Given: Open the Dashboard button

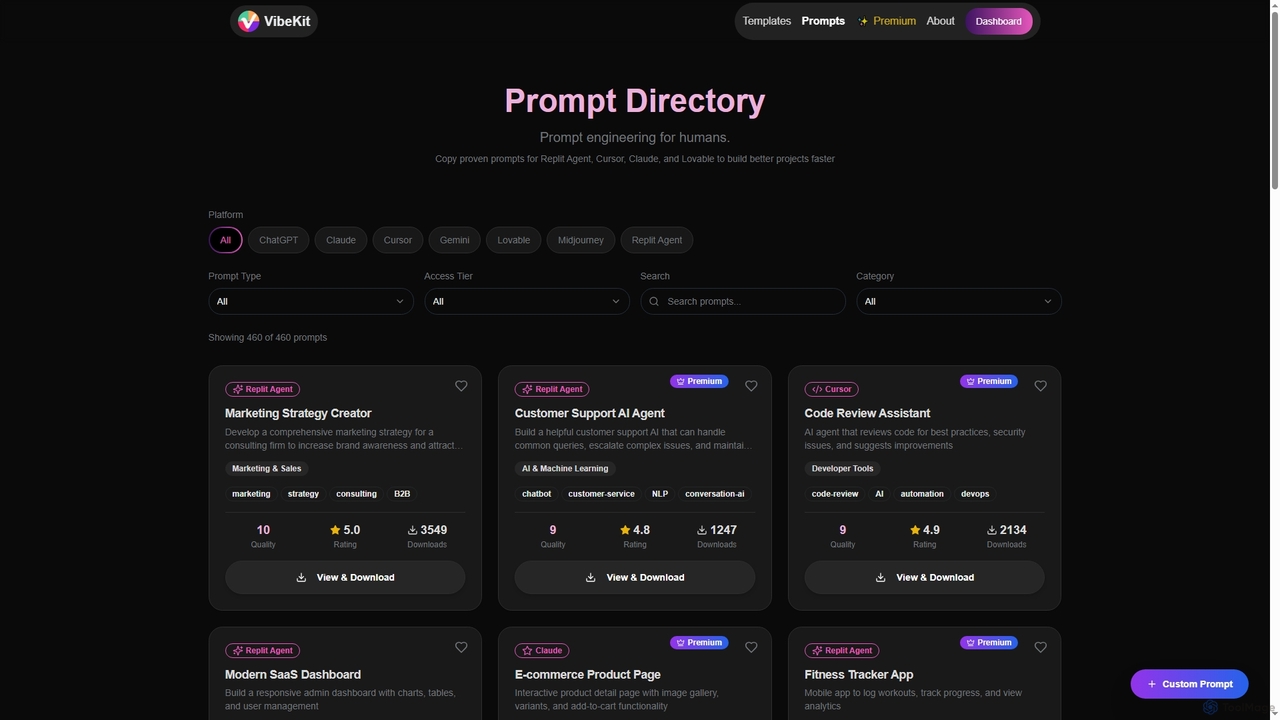Looking at the screenshot, I should 998,21.
